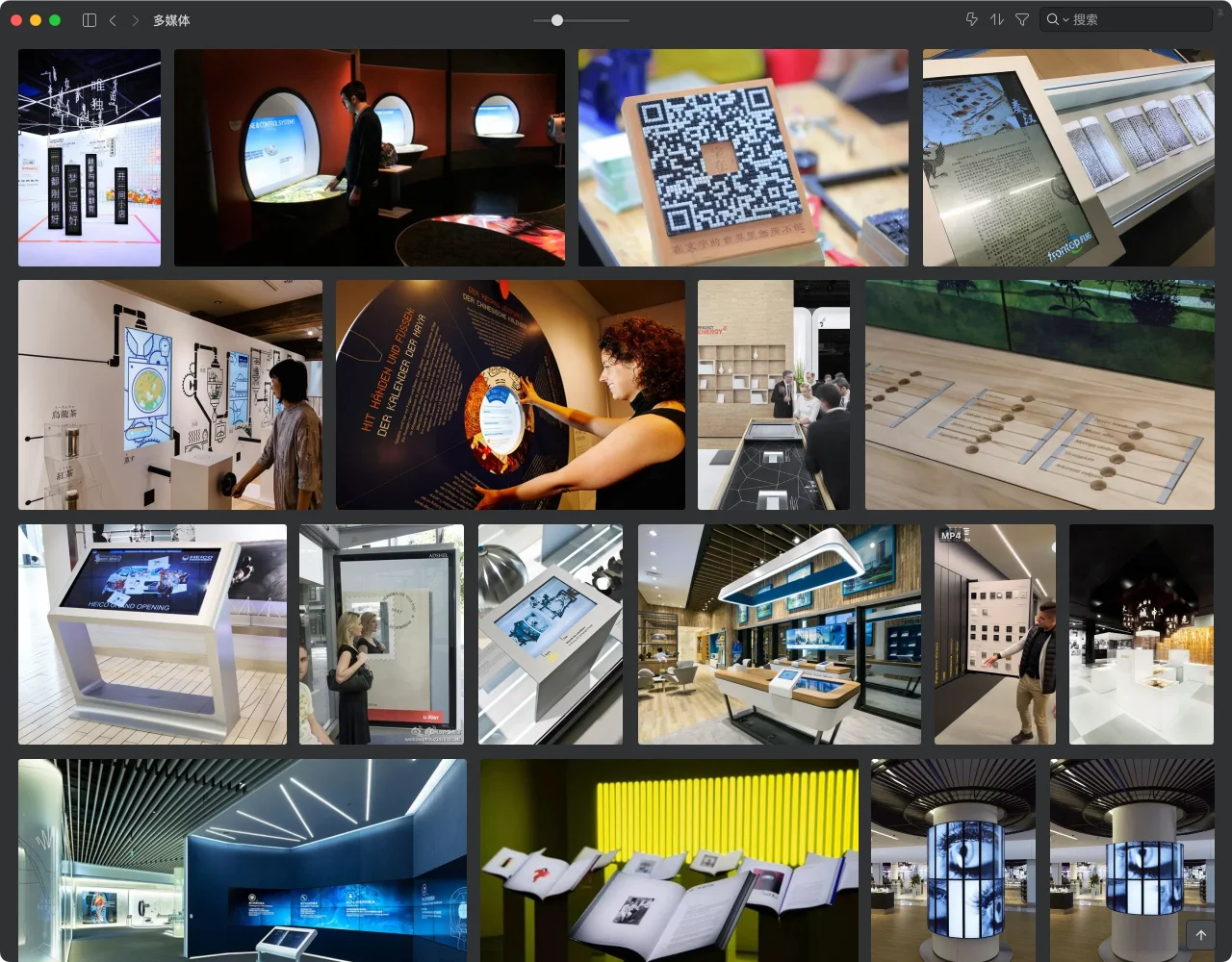Image resolution: width=1232 pixels, height=962 pixels.
Task: Open the tea wall exhibit photo
Action: (x=170, y=395)
